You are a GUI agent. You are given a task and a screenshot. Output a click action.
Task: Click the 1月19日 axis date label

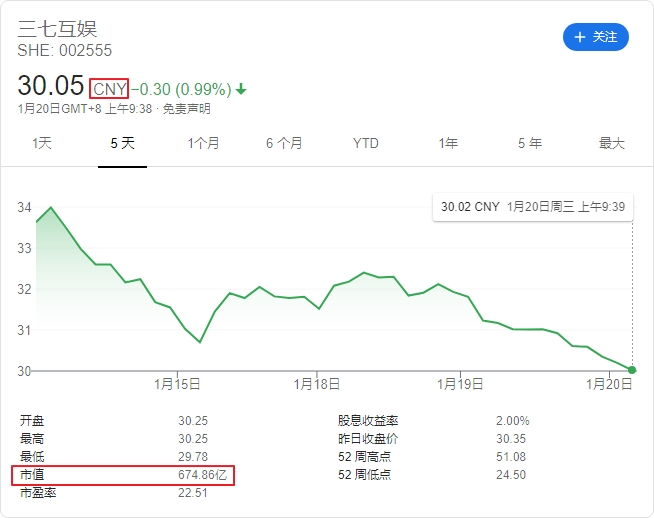point(460,384)
